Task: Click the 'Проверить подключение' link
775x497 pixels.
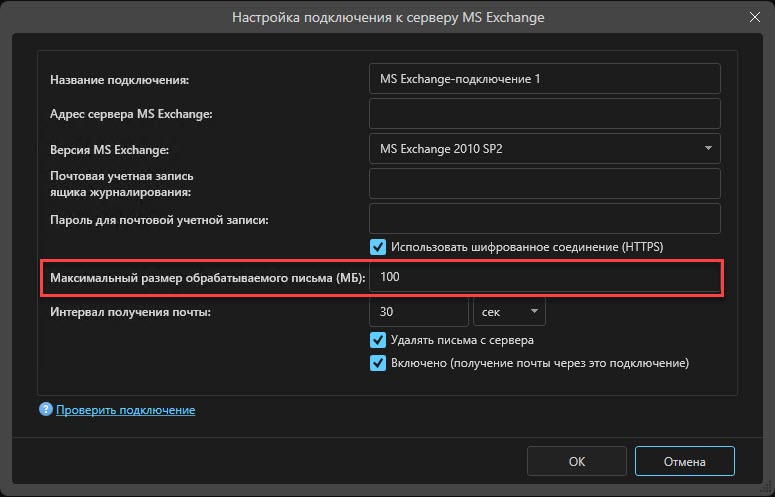Action: [x=126, y=410]
